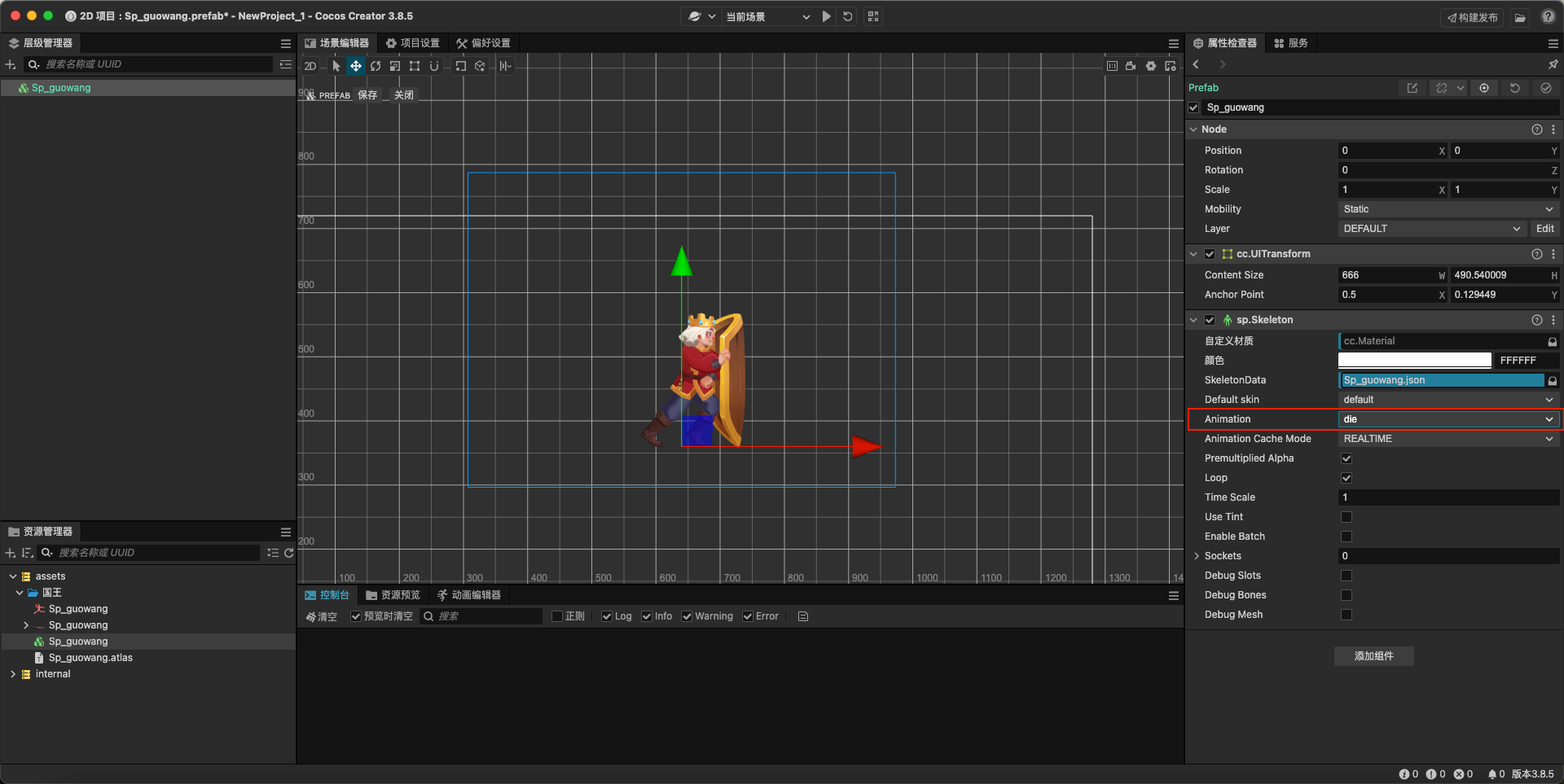Toggle the 2D view mode button
Screen dimensions: 1564x784
pos(310,66)
